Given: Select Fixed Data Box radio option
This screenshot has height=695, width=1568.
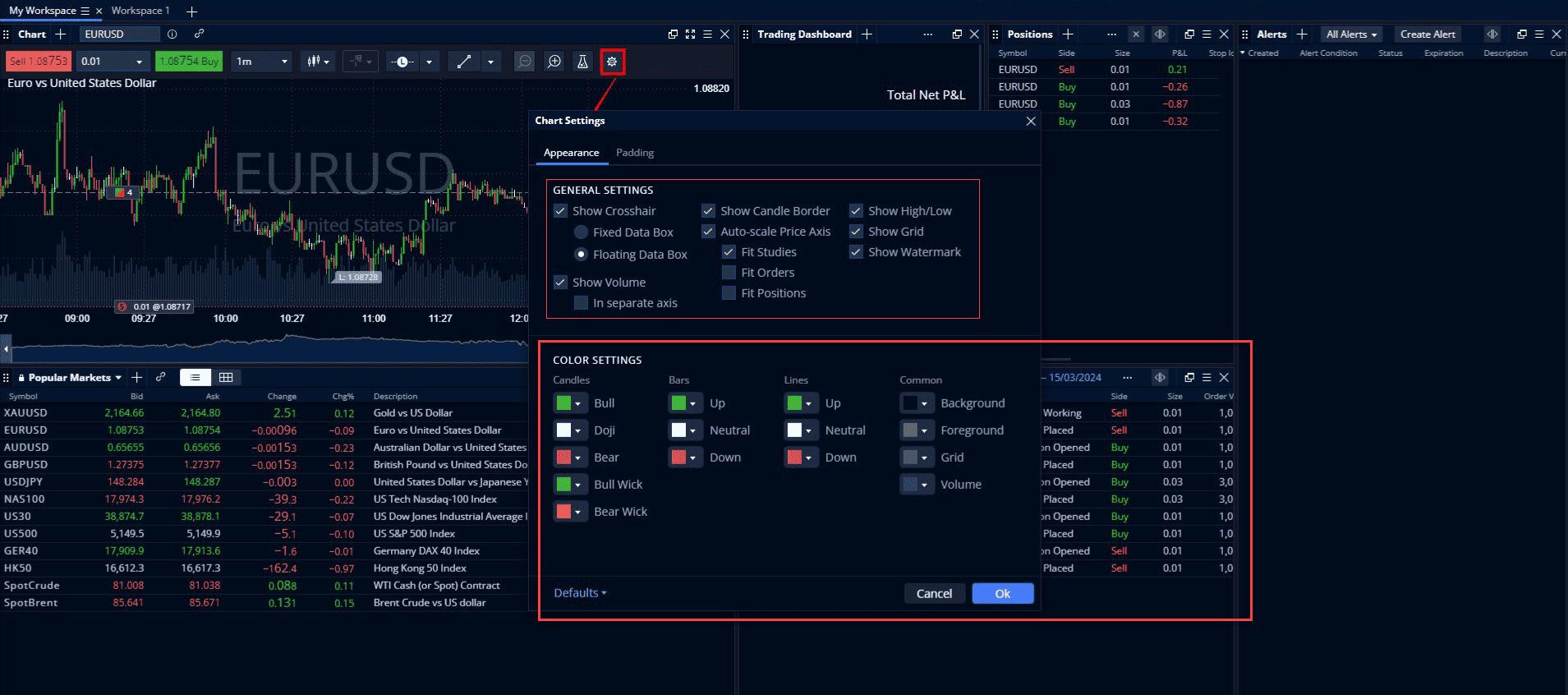Looking at the screenshot, I should [x=581, y=232].
